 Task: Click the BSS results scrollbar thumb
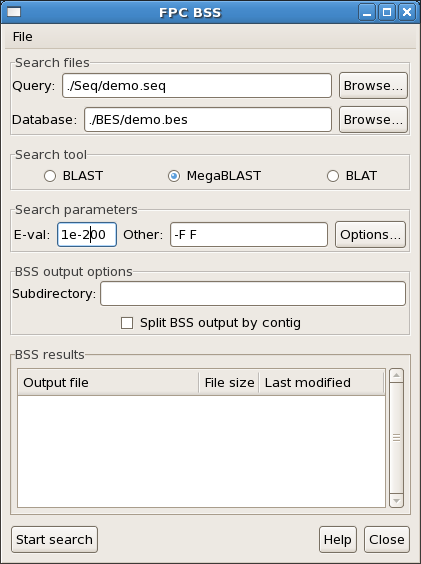[396, 438]
